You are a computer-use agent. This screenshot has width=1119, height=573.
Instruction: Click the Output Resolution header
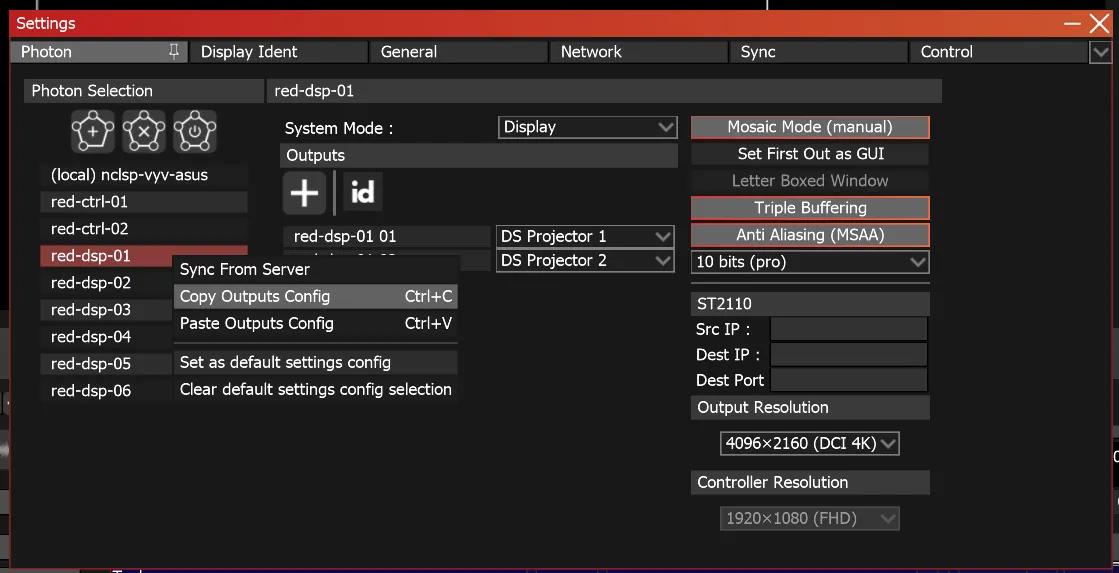click(810, 407)
